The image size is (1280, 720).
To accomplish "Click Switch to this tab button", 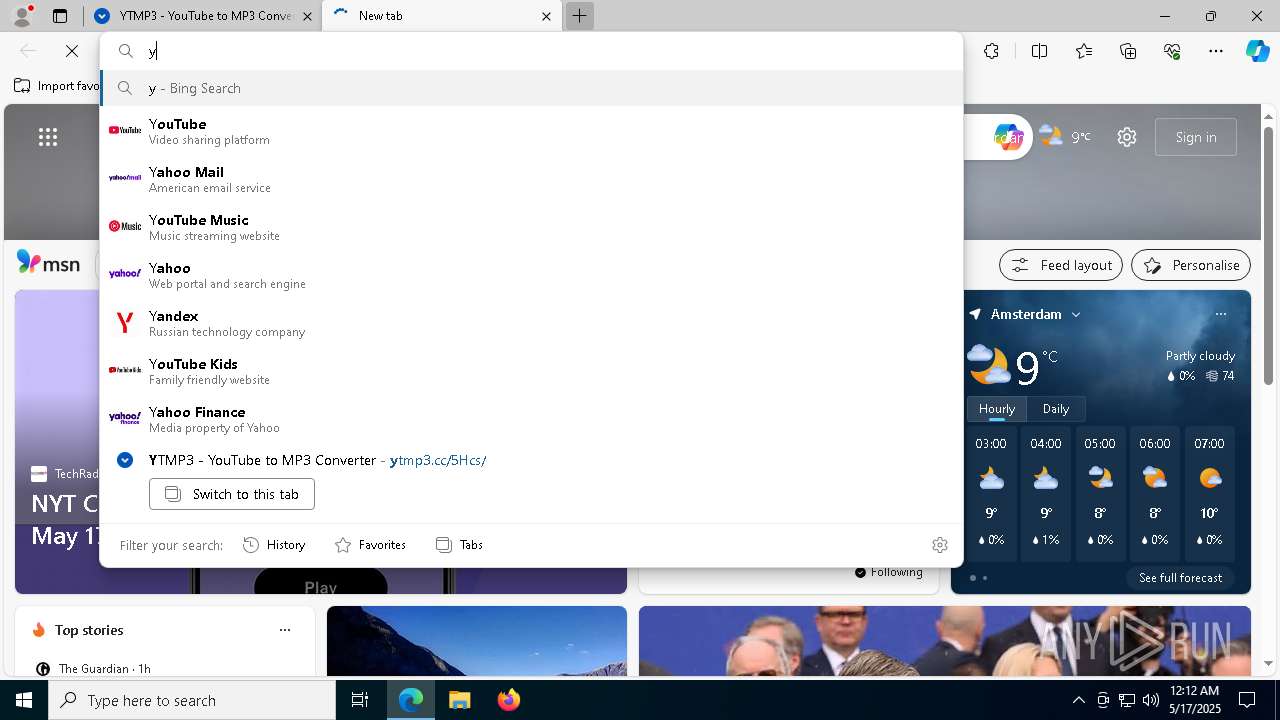I will tap(232, 494).
